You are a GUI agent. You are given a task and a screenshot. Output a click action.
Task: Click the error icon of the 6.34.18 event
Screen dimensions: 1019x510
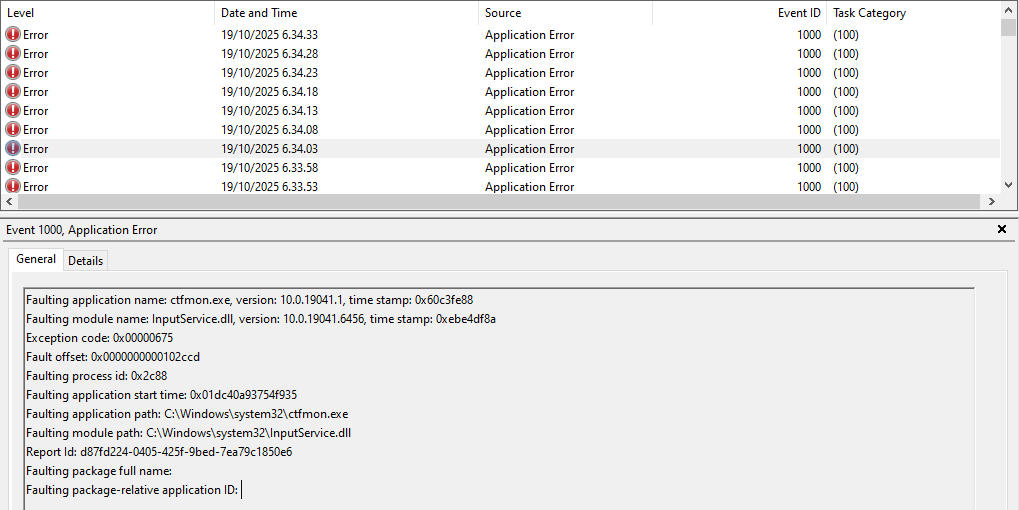coord(13,92)
